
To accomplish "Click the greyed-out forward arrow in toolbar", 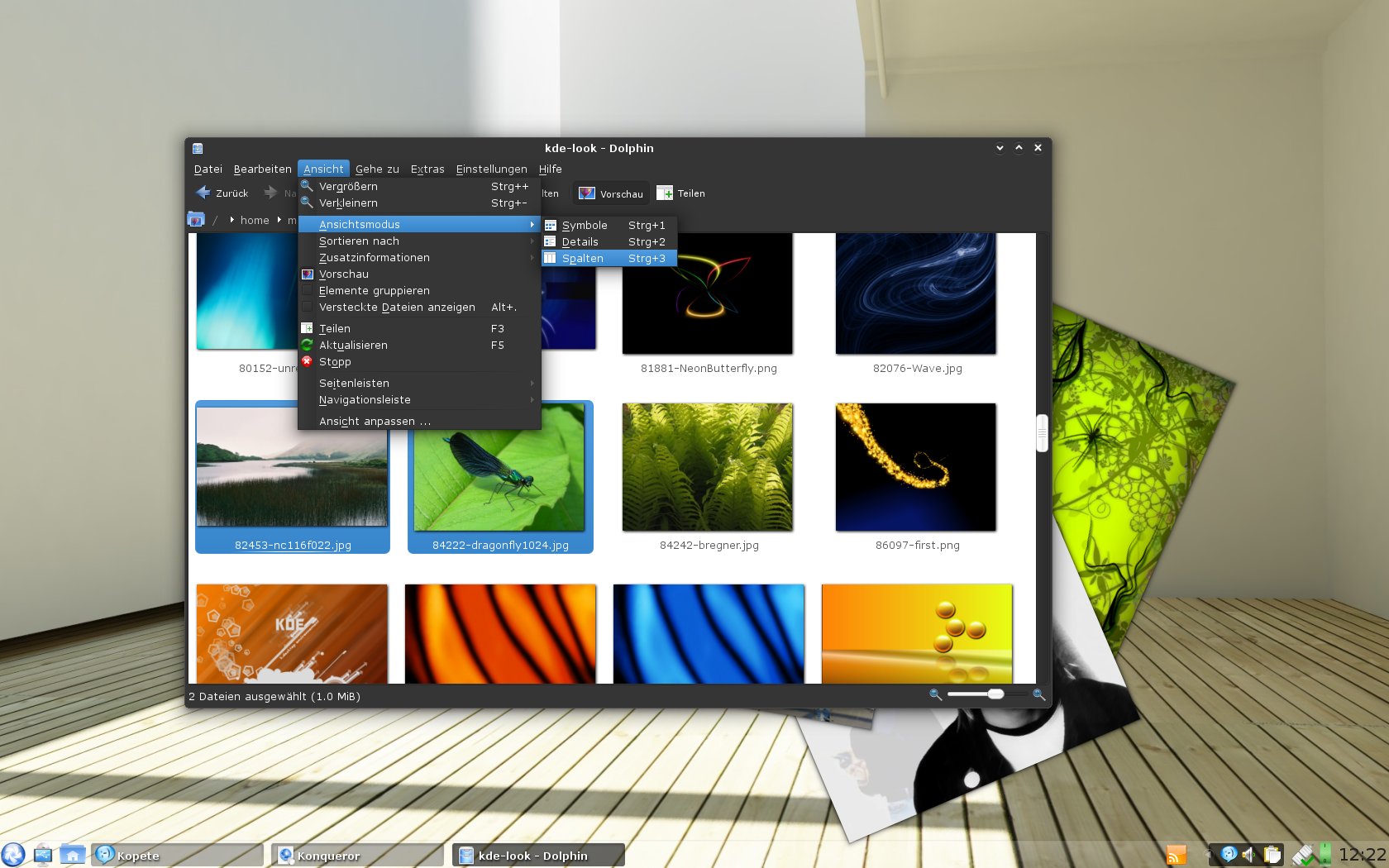I will coord(270,193).
